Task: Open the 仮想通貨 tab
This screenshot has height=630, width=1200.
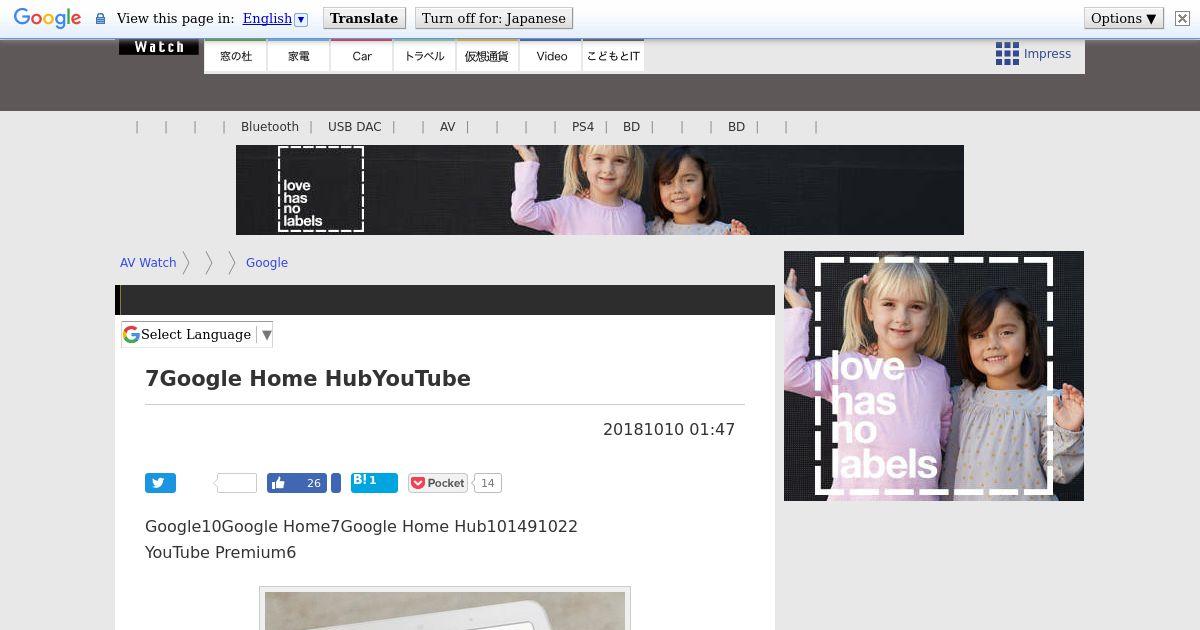Action: 487,56
